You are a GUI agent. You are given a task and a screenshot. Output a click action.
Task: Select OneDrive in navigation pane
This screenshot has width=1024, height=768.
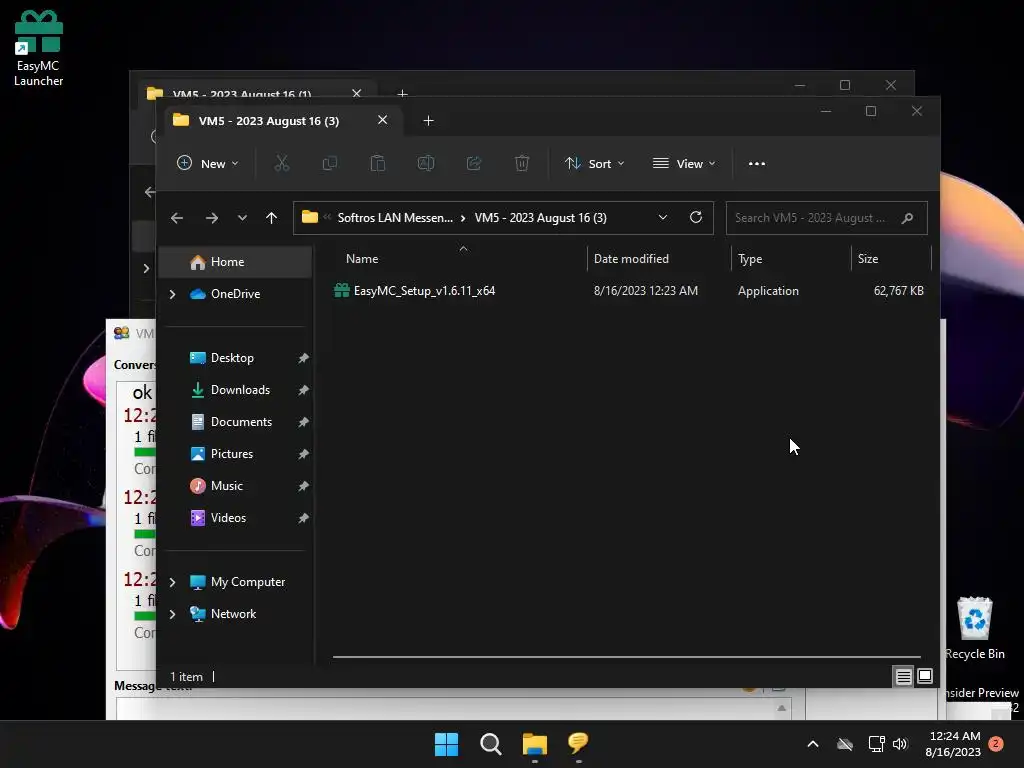225,294
